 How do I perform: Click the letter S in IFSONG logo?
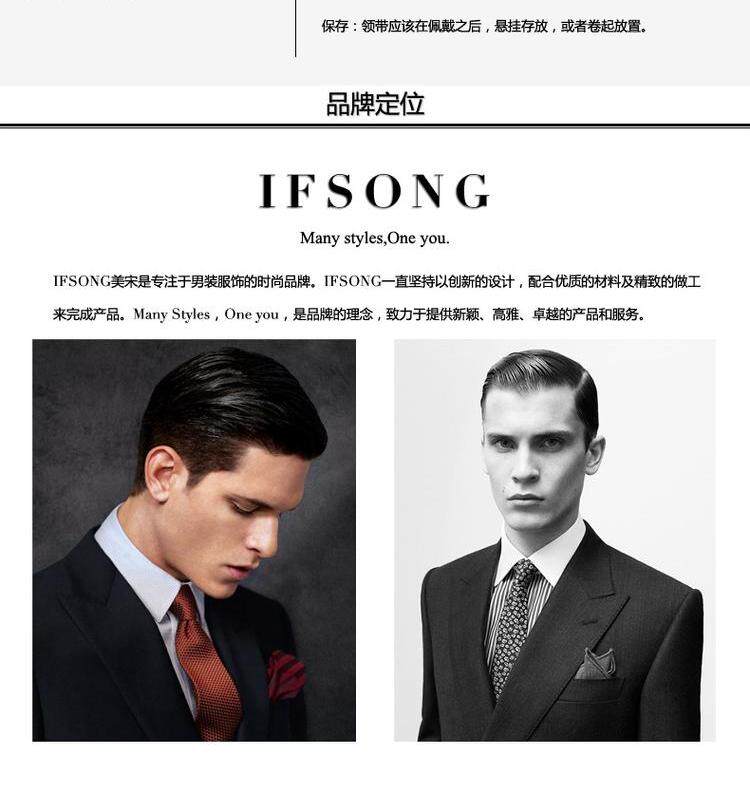tap(340, 191)
